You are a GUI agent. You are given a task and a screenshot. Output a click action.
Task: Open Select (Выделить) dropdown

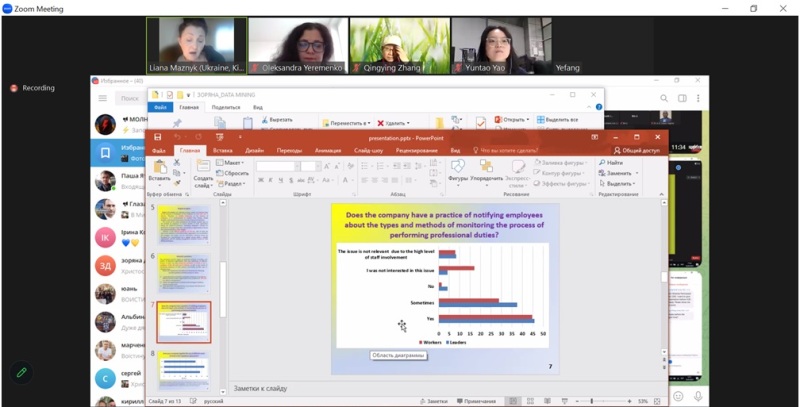pos(617,183)
